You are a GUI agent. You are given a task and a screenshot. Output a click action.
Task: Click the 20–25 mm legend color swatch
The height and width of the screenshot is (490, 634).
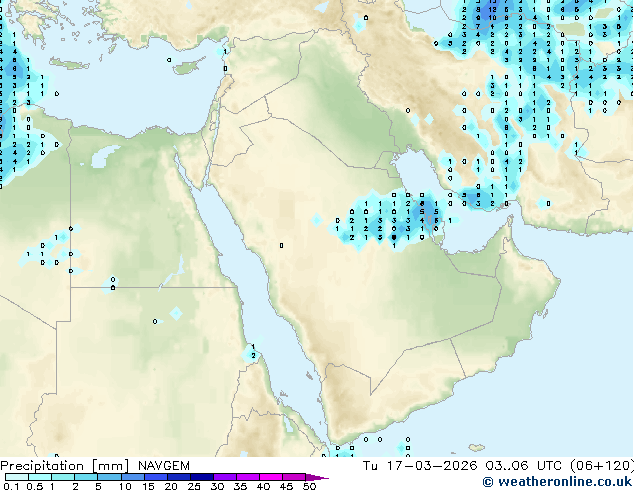pyautogui.click(x=178, y=477)
